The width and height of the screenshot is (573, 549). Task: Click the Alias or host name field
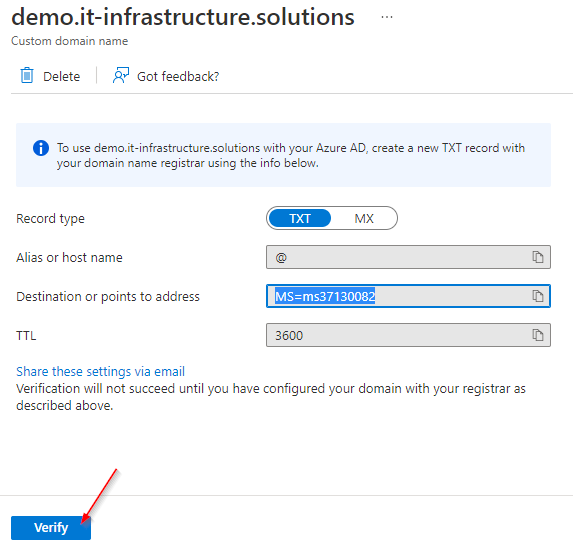pyautogui.click(x=408, y=257)
